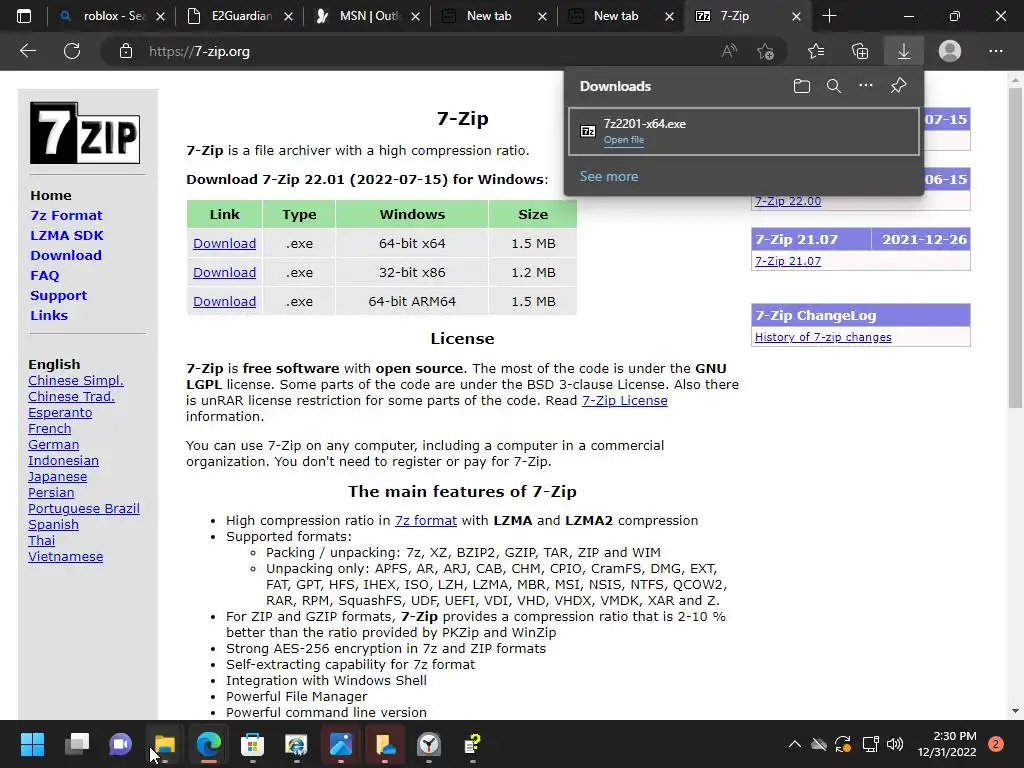Open notification center badge
1024x768 pixels.
pos(995,744)
